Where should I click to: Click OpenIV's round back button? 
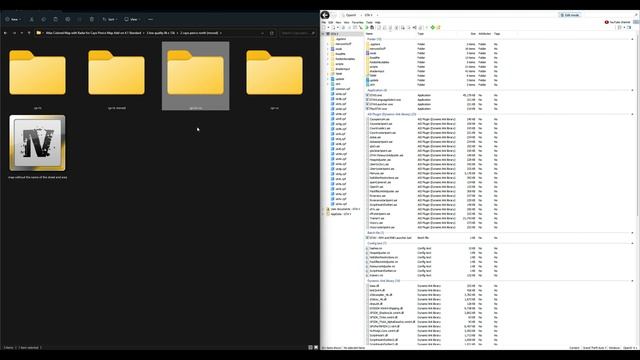pos(325,15)
